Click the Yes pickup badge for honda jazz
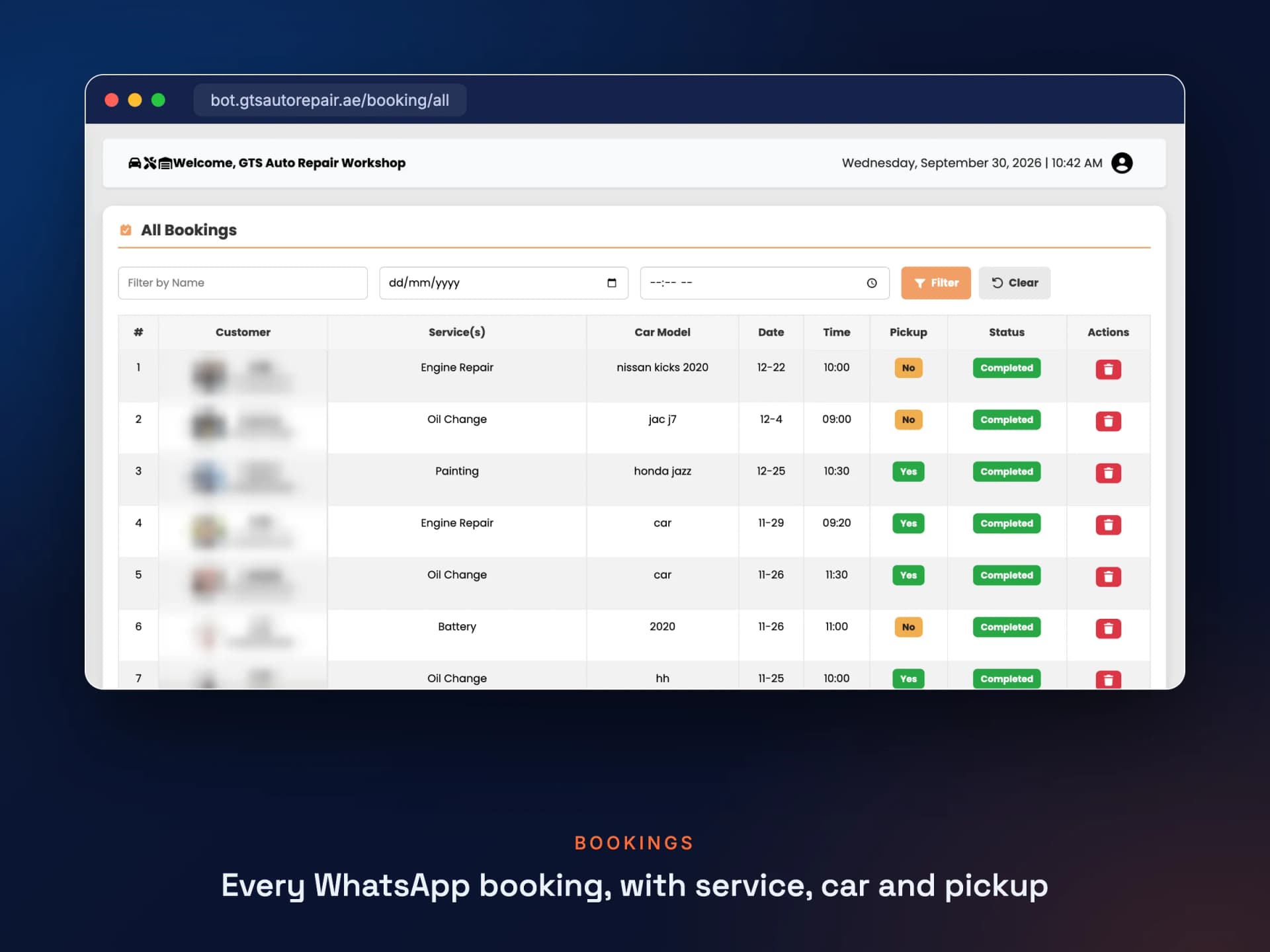This screenshot has height=952, width=1270. click(x=908, y=471)
